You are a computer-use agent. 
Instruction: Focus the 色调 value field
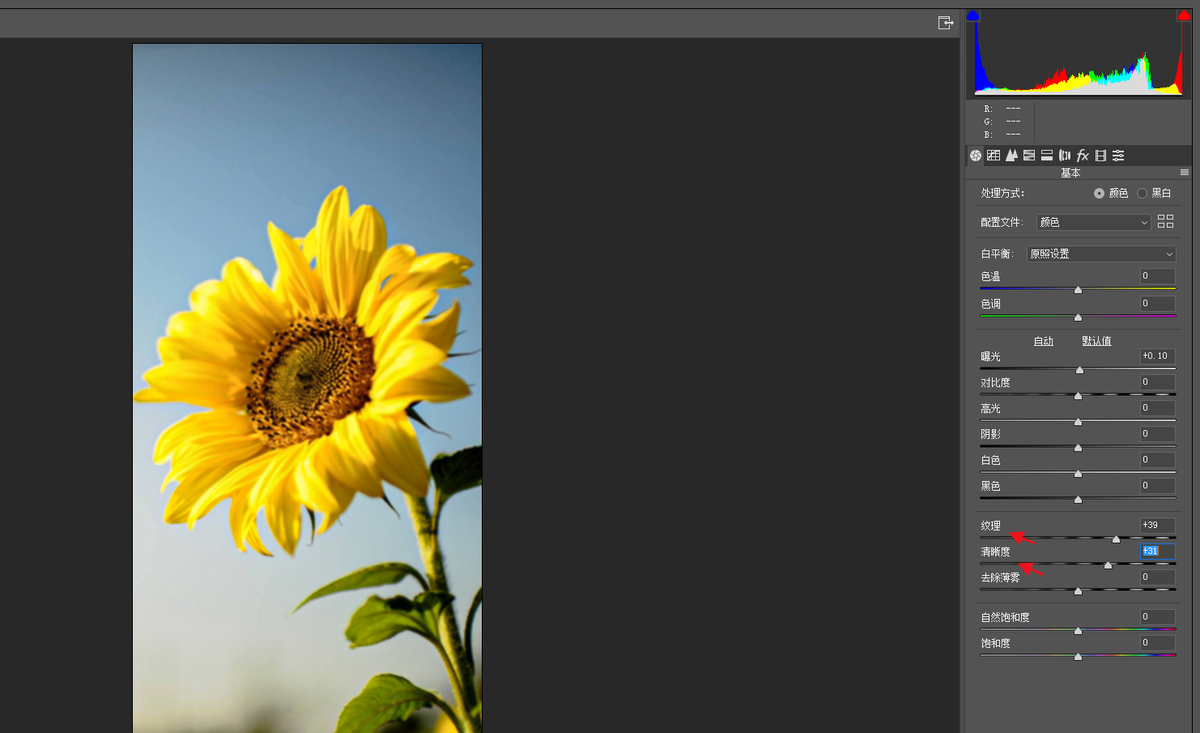point(1158,303)
